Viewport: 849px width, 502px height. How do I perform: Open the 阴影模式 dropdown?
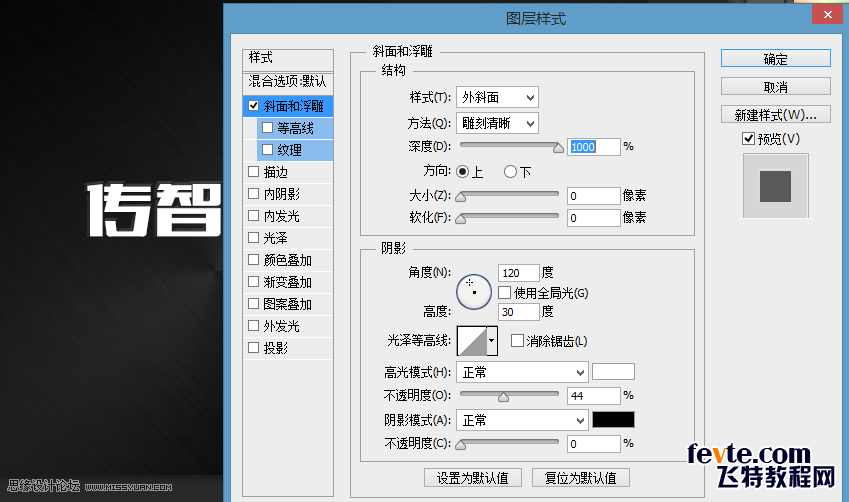pyautogui.click(x=522, y=420)
